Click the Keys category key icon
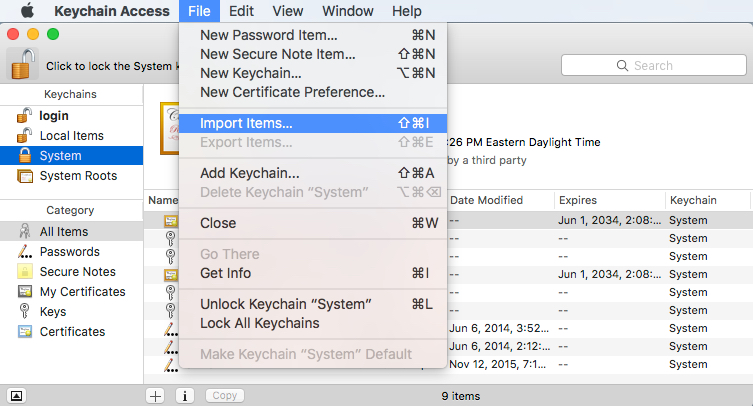 click(x=24, y=311)
